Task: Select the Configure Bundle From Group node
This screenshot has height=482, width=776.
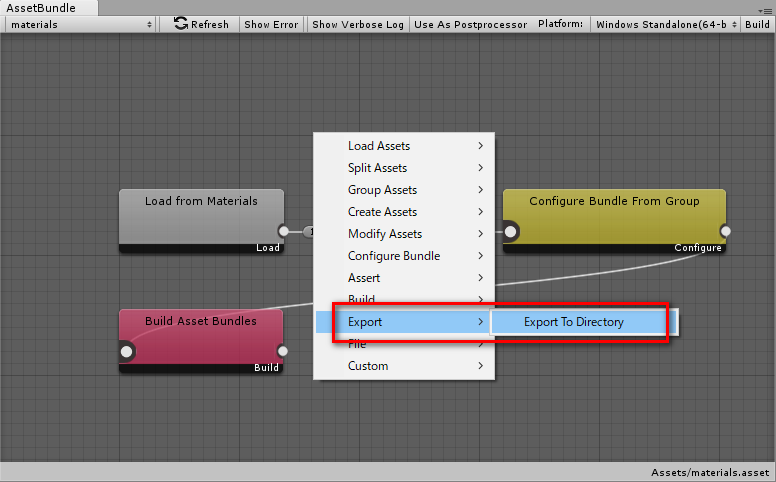Action: [x=614, y=221]
